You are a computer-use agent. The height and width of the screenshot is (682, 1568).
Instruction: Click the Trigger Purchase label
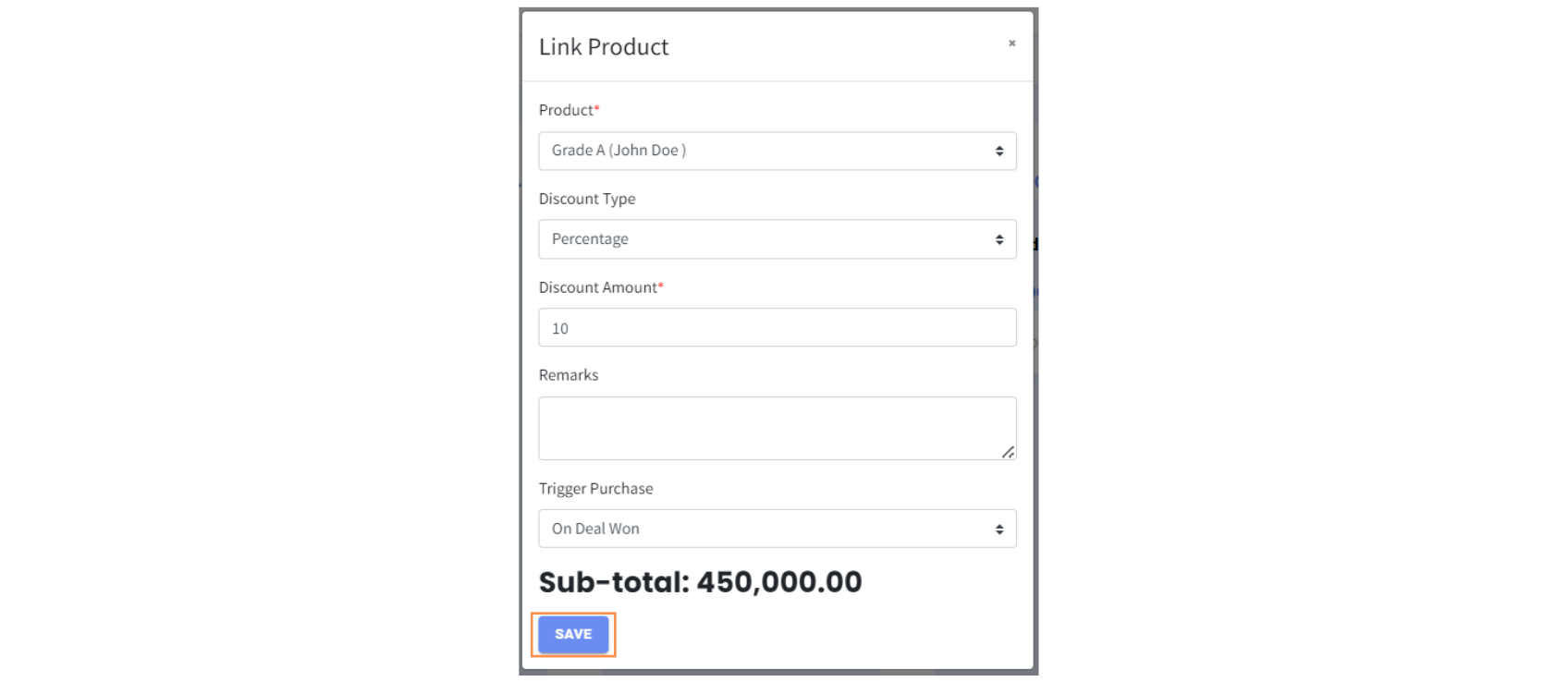pos(595,489)
